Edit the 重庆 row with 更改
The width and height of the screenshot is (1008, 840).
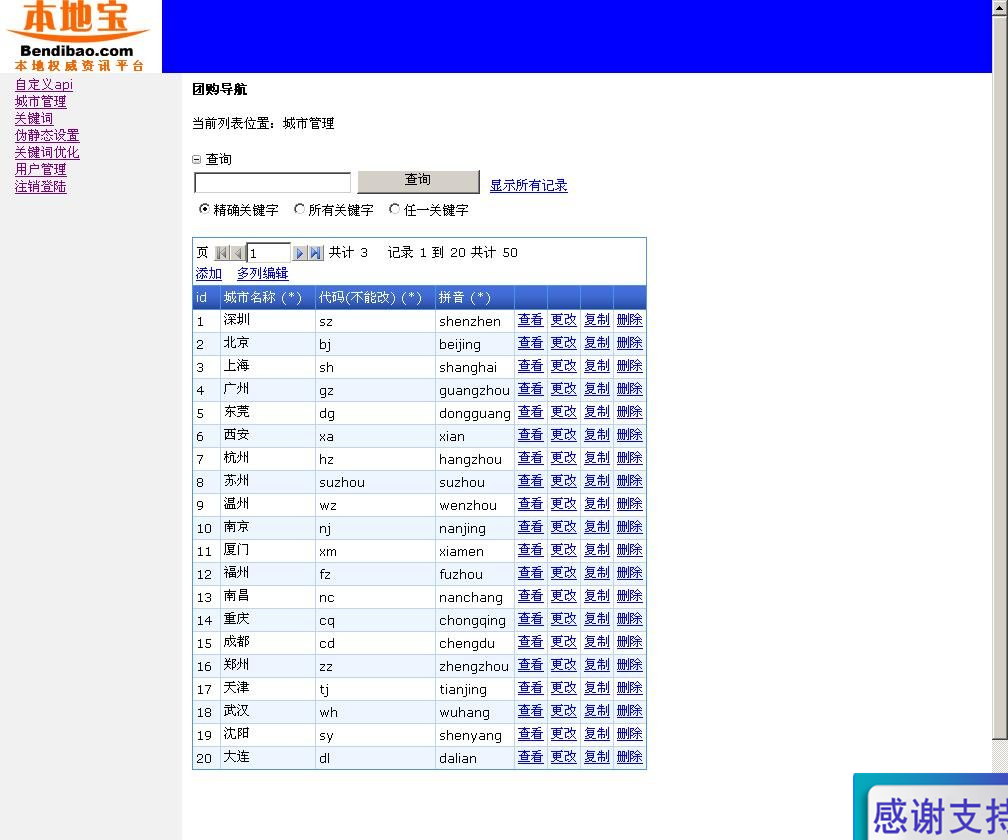pyautogui.click(x=564, y=619)
